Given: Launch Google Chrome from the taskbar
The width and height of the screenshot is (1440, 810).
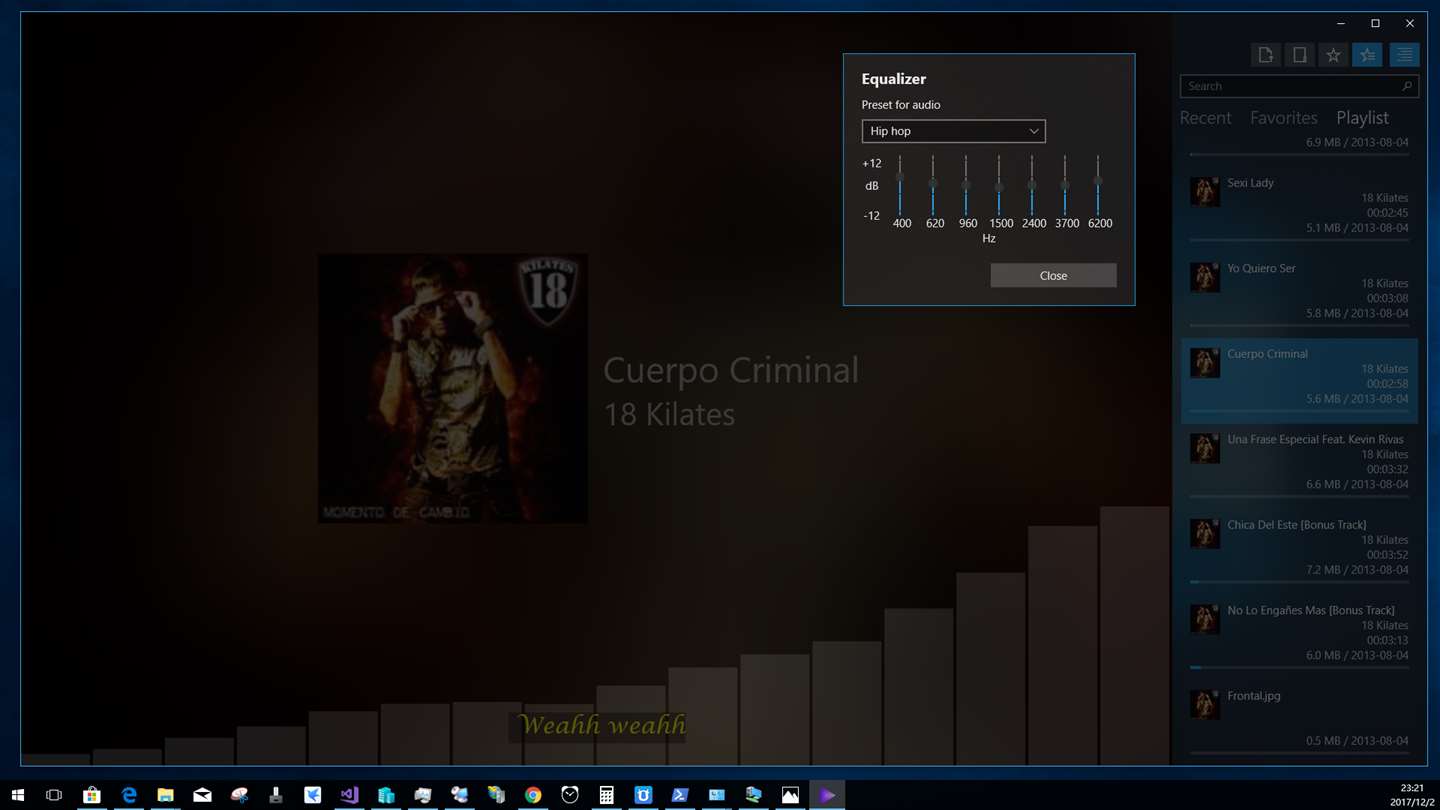Looking at the screenshot, I should (x=533, y=795).
